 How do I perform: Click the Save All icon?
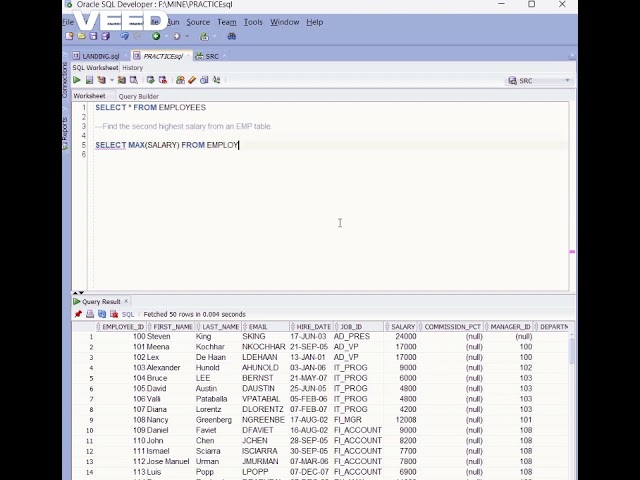pyautogui.click(x=106, y=36)
